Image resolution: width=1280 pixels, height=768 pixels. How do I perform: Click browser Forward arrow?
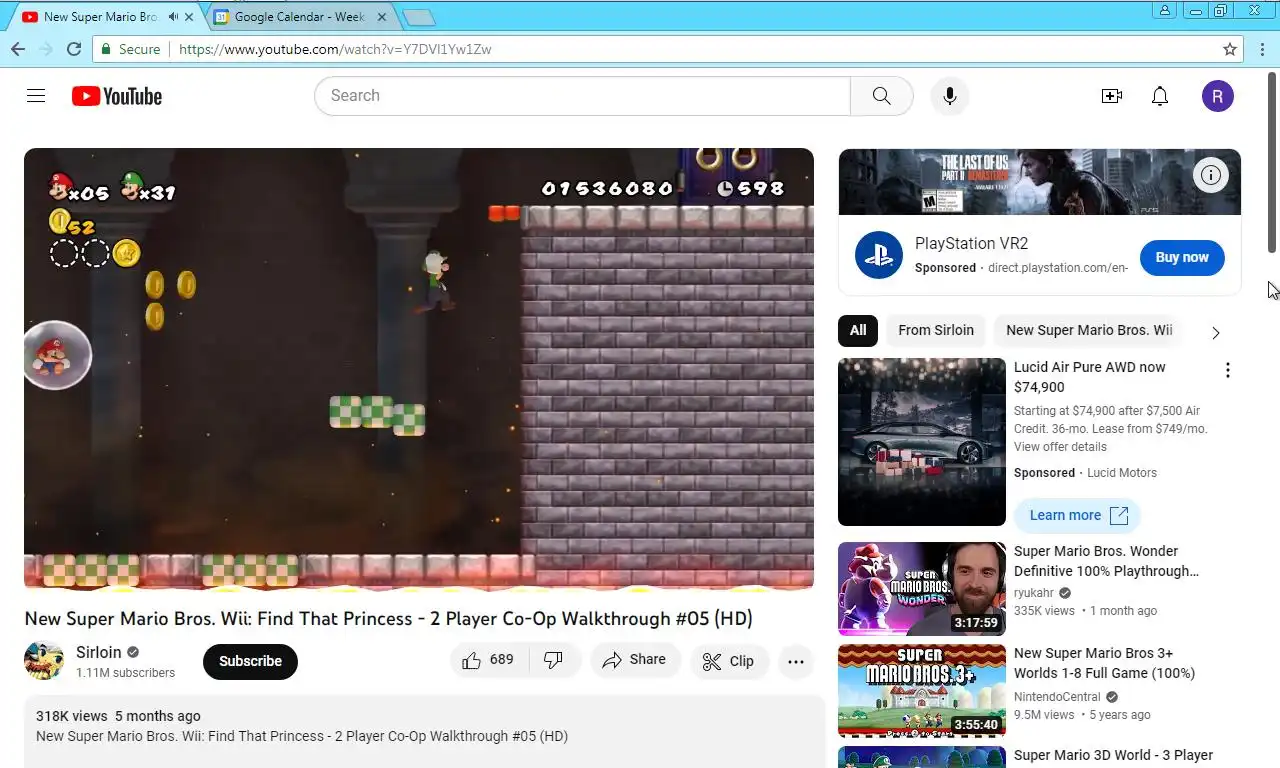[45, 49]
